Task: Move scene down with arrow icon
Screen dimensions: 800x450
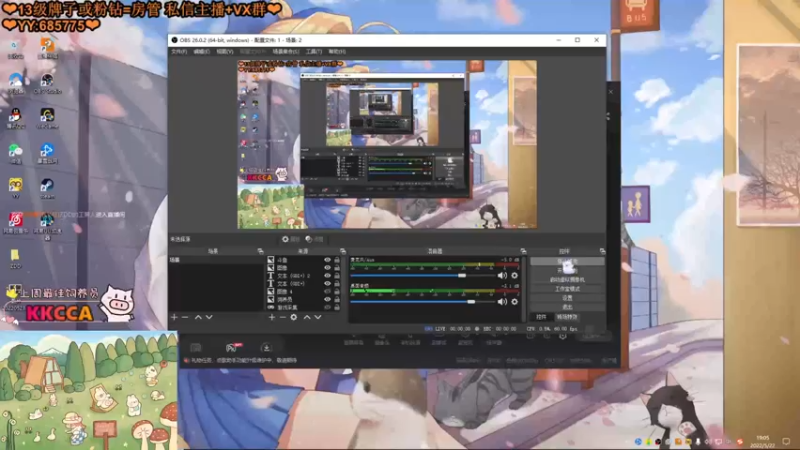Action: coord(209,317)
